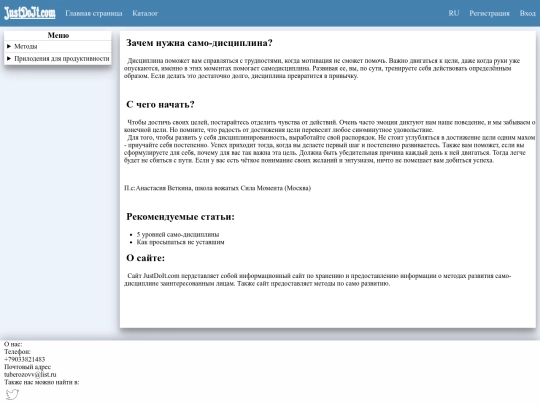Go to Главная страница in navbar
Screen dimensions: 540x405
[94, 13]
